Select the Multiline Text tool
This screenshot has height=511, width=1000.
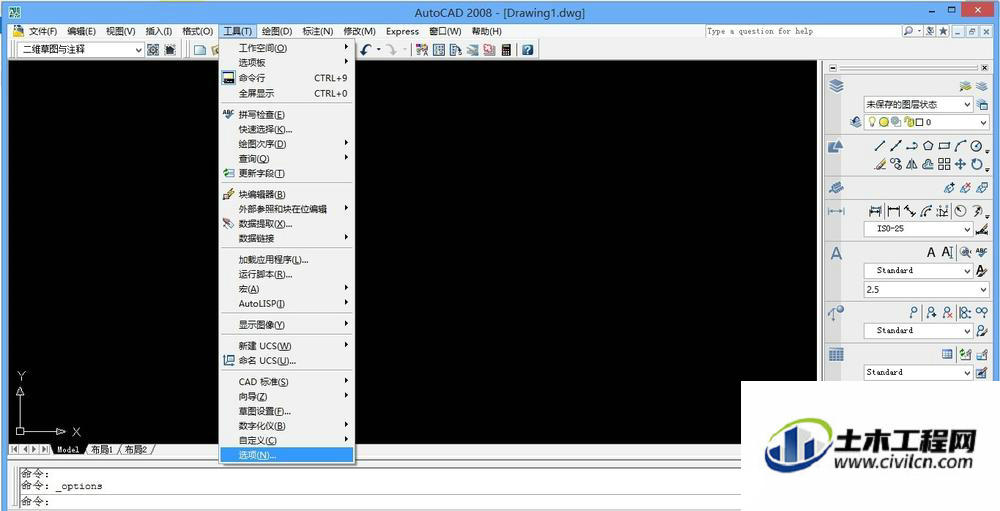(x=931, y=253)
